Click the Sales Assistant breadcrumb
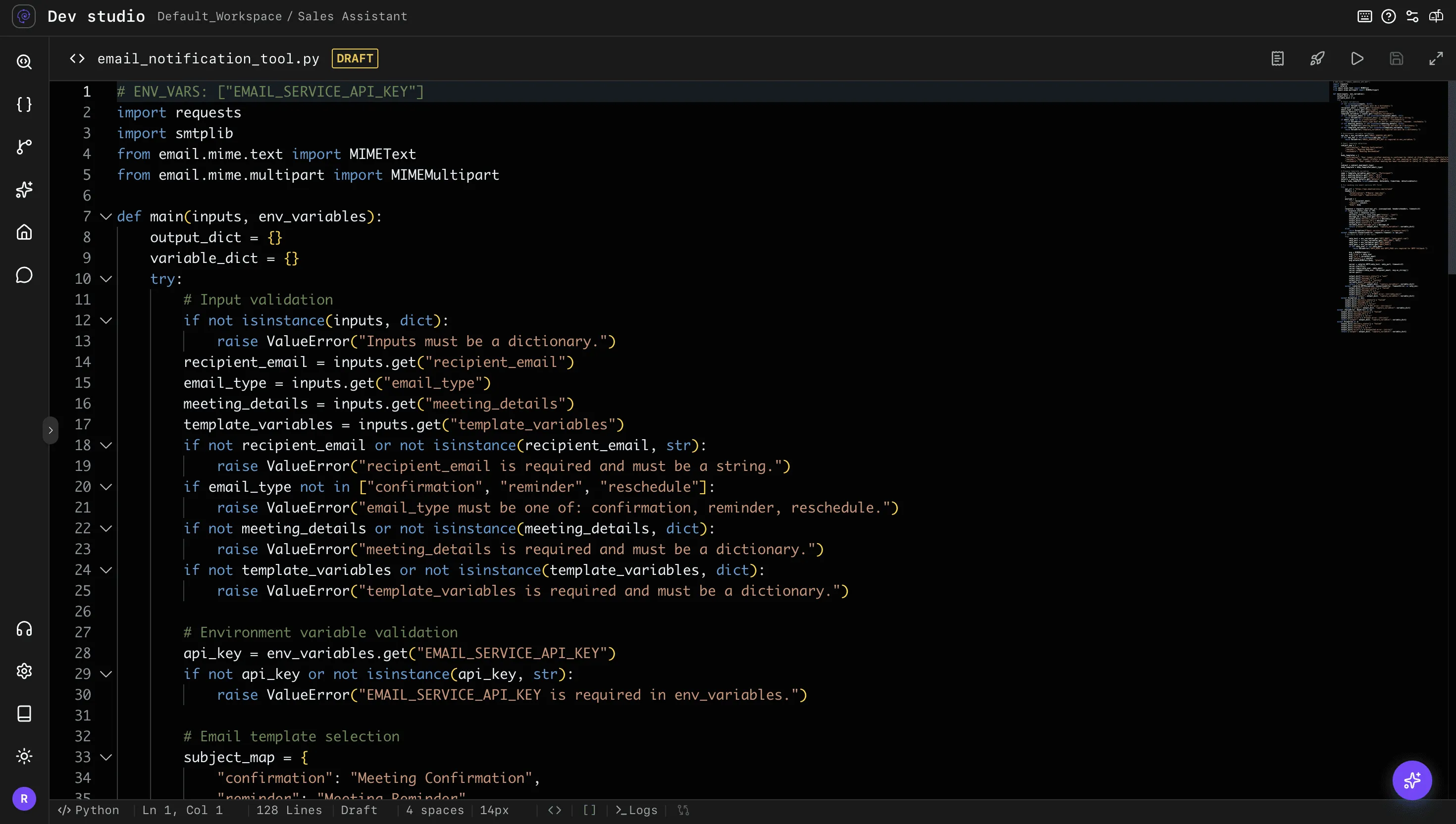 click(x=353, y=16)
